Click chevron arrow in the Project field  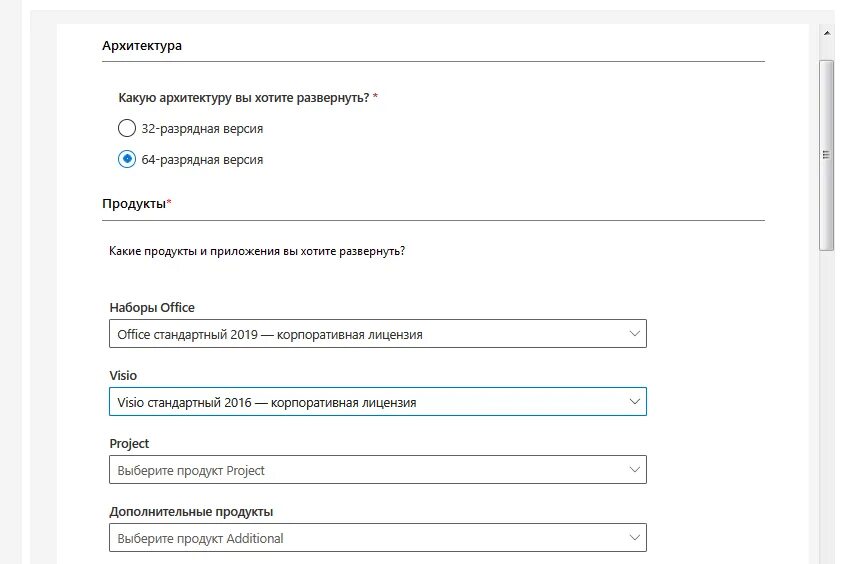pos(634,470)
